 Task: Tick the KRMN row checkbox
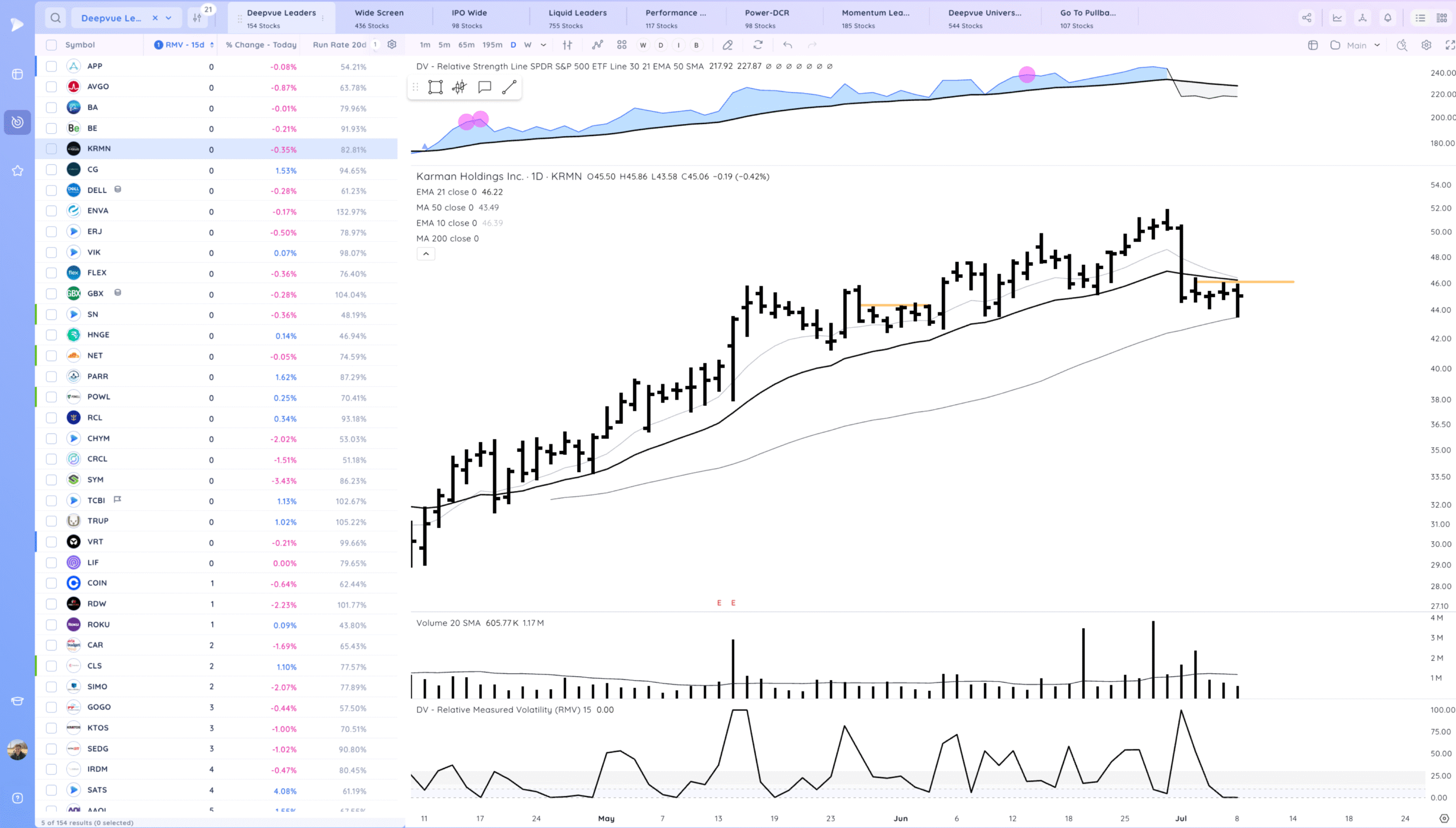pyautogui.click(x=51, y=149)
